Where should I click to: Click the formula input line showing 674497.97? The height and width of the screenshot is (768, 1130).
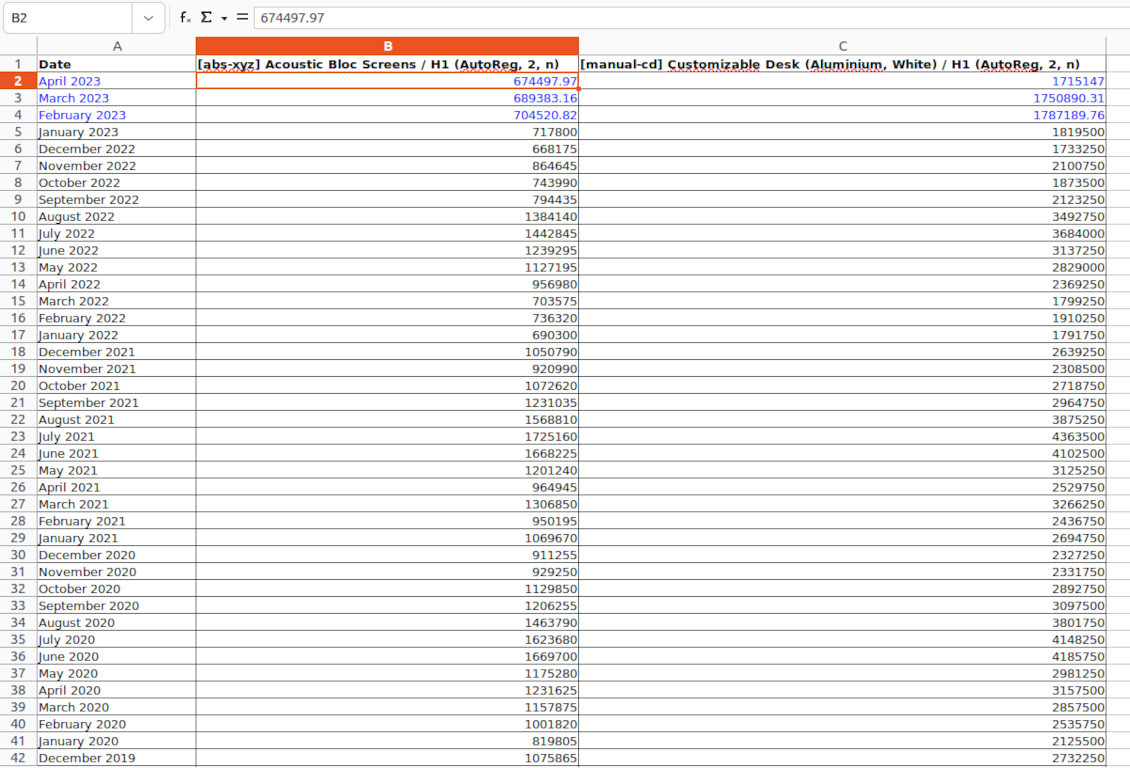tap(692, 18)
